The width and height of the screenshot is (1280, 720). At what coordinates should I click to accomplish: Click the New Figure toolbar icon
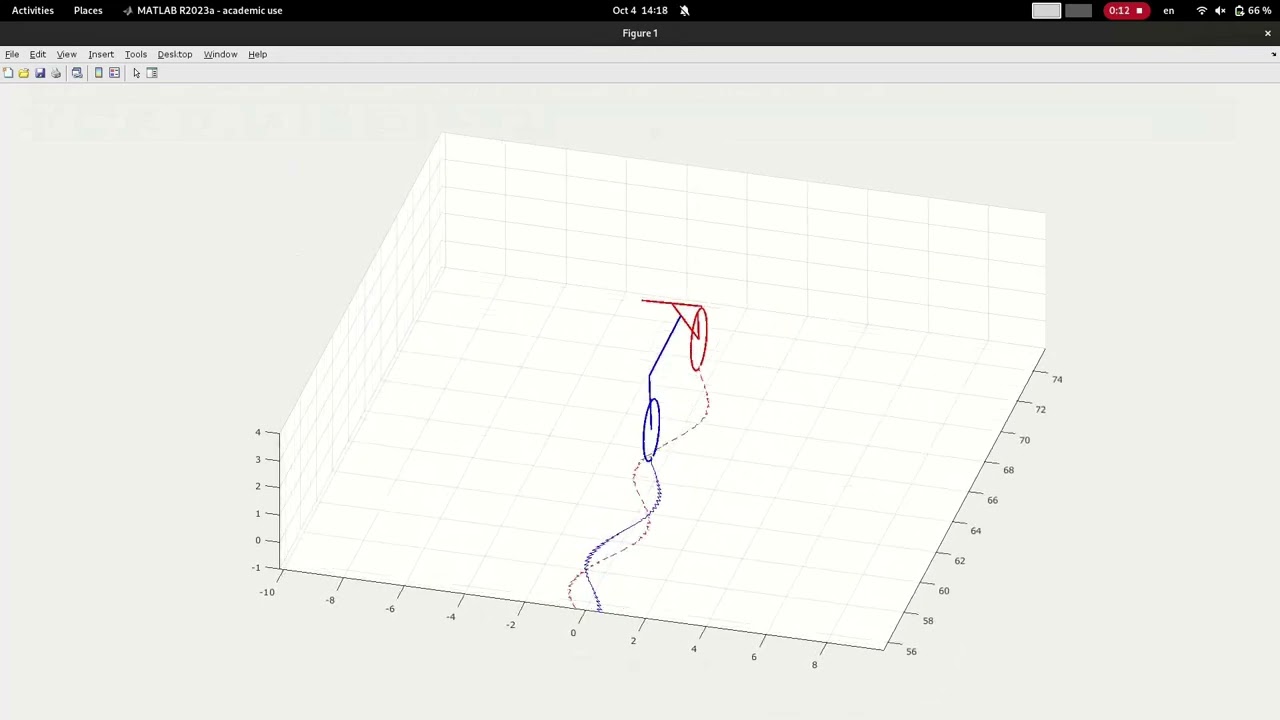[x=8, y=73]
